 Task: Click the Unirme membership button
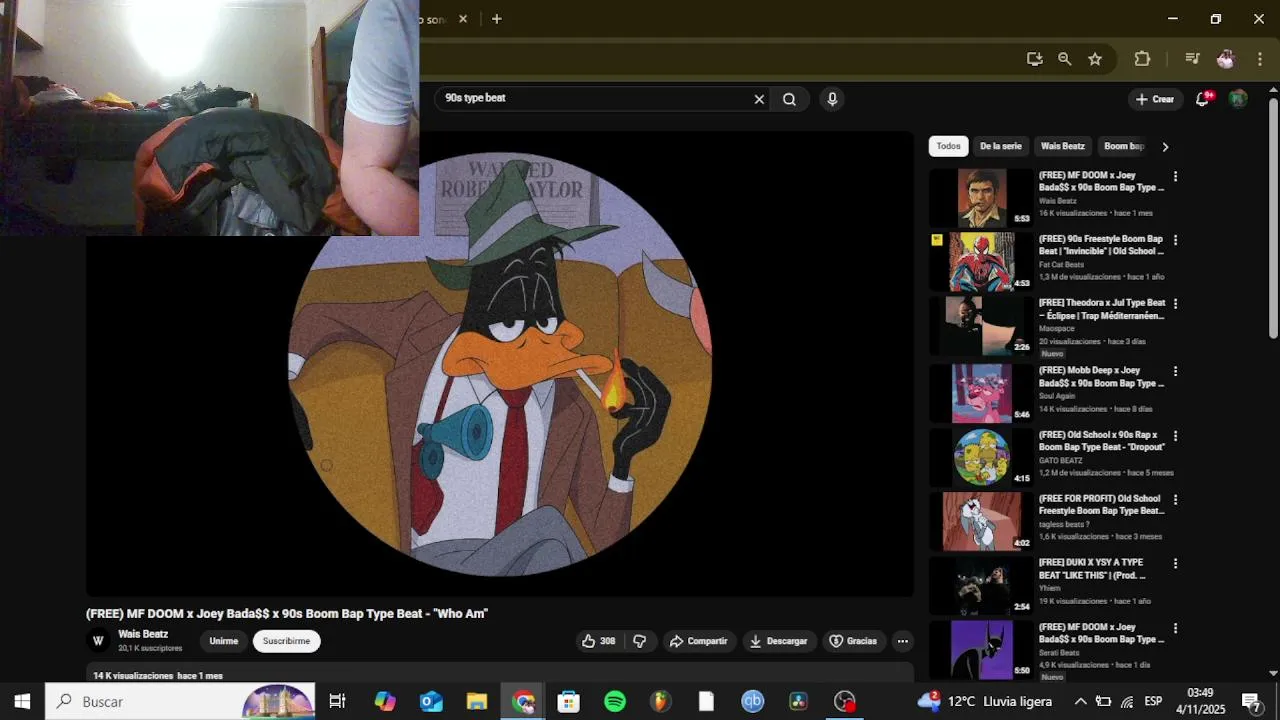click(224, 641)
